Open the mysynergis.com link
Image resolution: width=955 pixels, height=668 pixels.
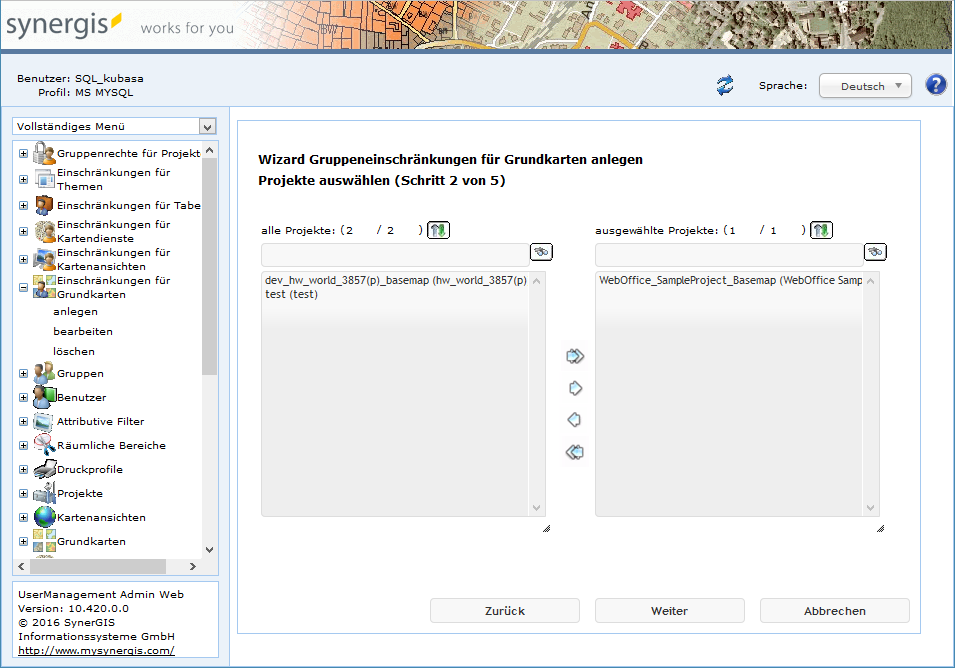[96, 650]
